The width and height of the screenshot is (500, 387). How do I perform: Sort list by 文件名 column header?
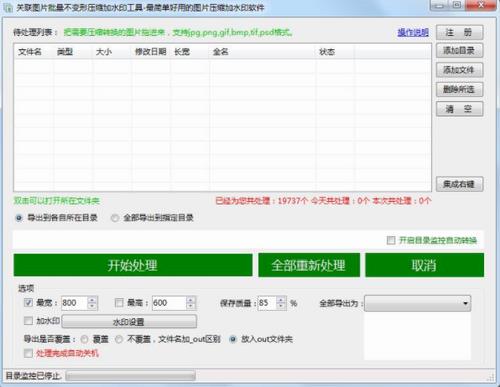click(x=33, y=52)
